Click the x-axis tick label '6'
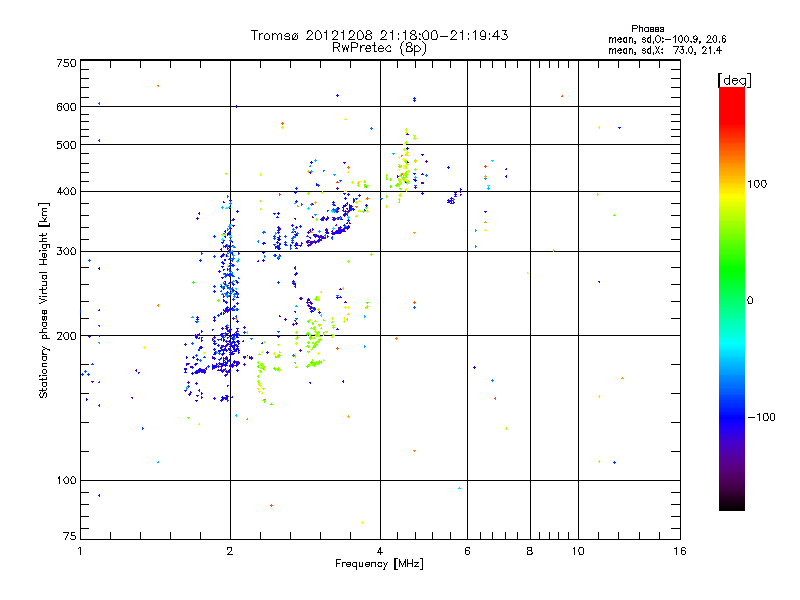The width and height of the screenshot is (800, 600). (x=467, y=551)
